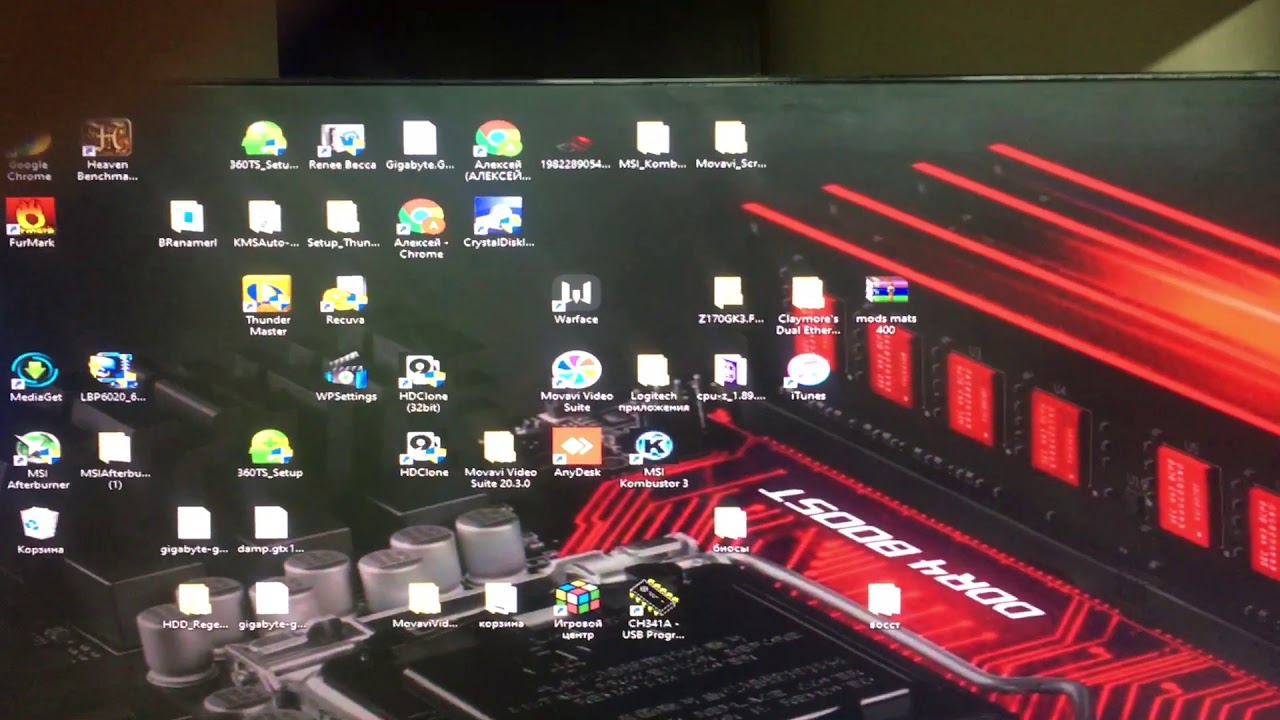
Task: Select the mods mats 400 icon
Action: pos(886,305)
